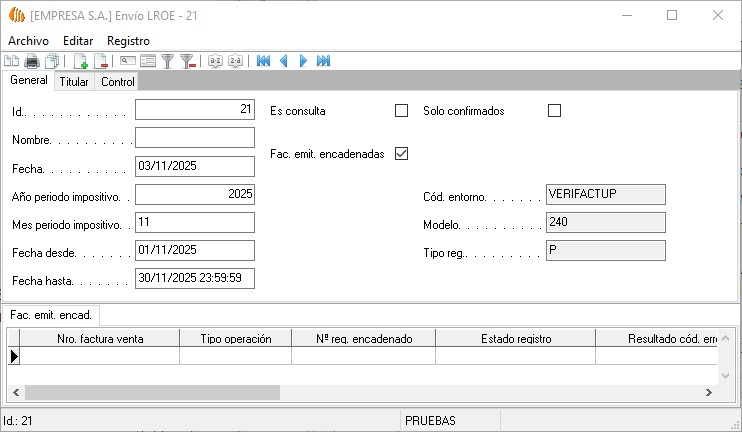Switch to the Titular tab

74,82
